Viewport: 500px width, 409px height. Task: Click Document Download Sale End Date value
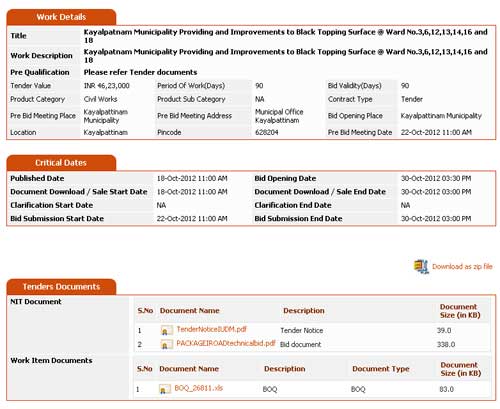(436, 192)
